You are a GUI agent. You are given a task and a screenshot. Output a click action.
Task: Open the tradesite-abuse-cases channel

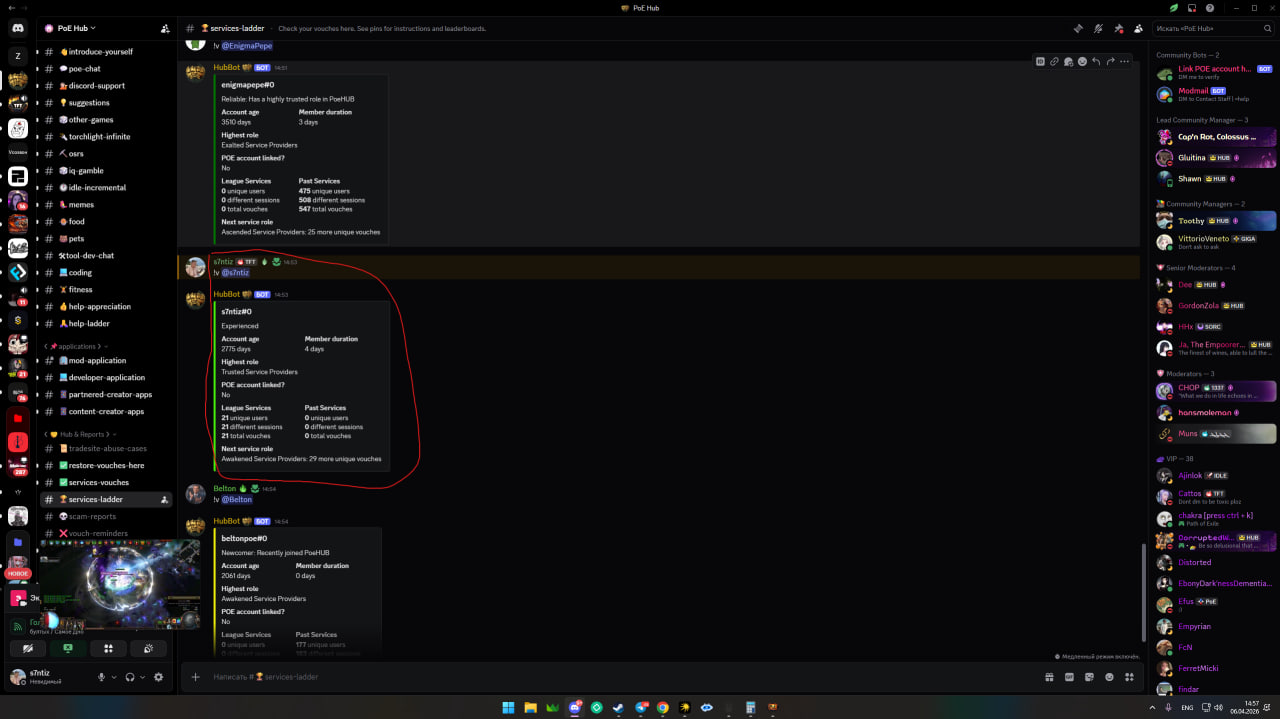[x=108, y=449]
